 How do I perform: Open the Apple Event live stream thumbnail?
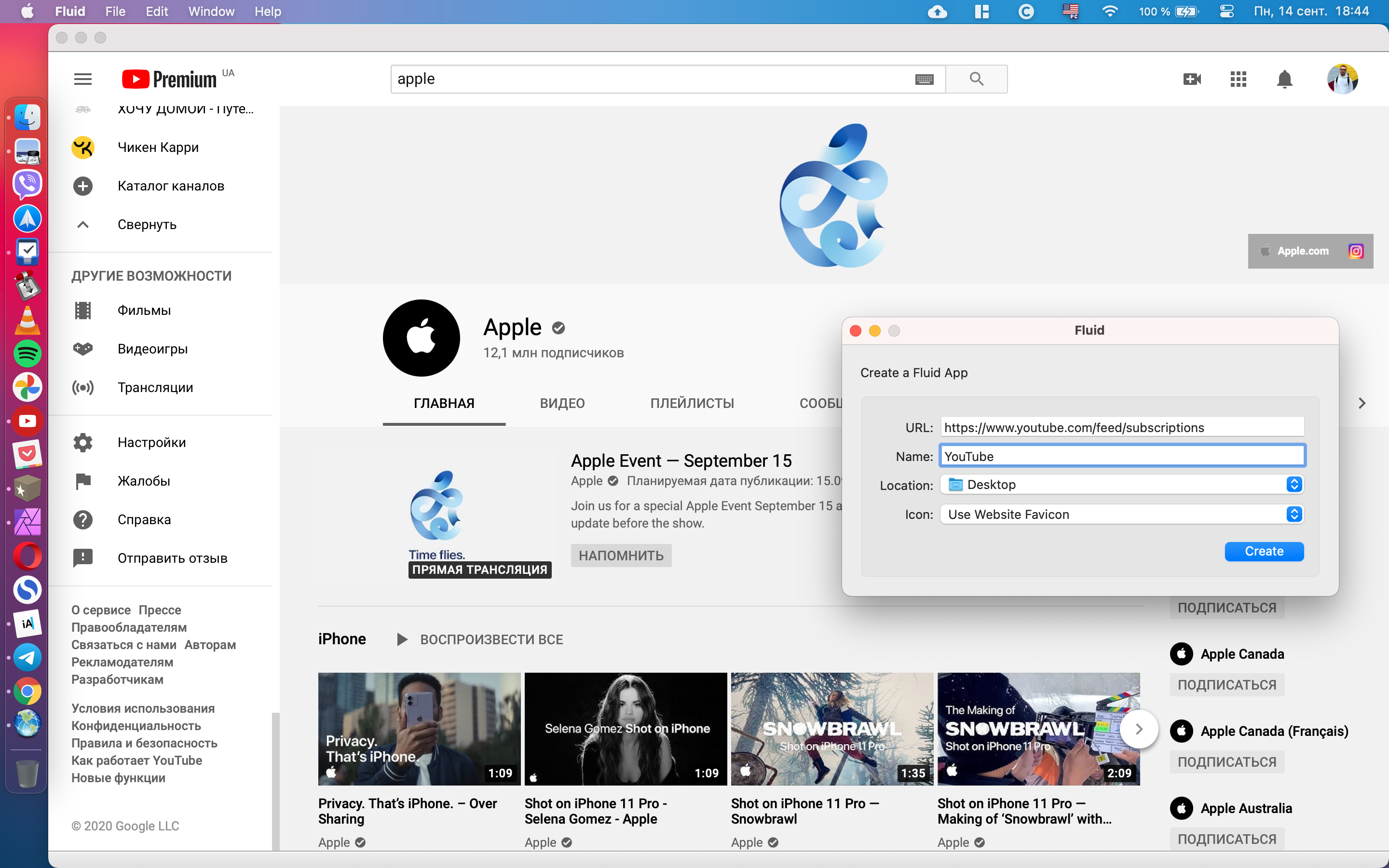(437, 516)
